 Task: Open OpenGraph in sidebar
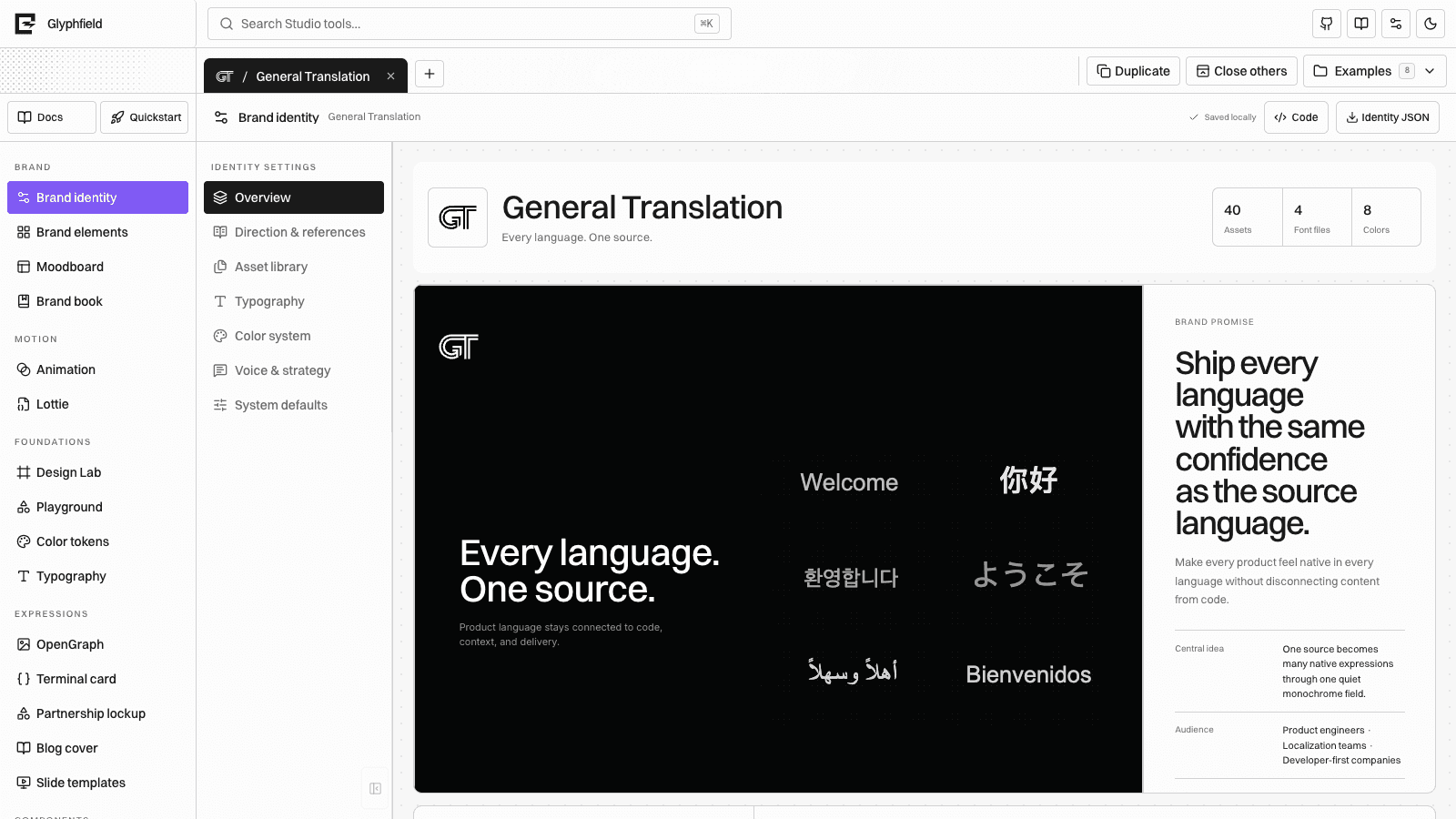click(x=97, y=644)
